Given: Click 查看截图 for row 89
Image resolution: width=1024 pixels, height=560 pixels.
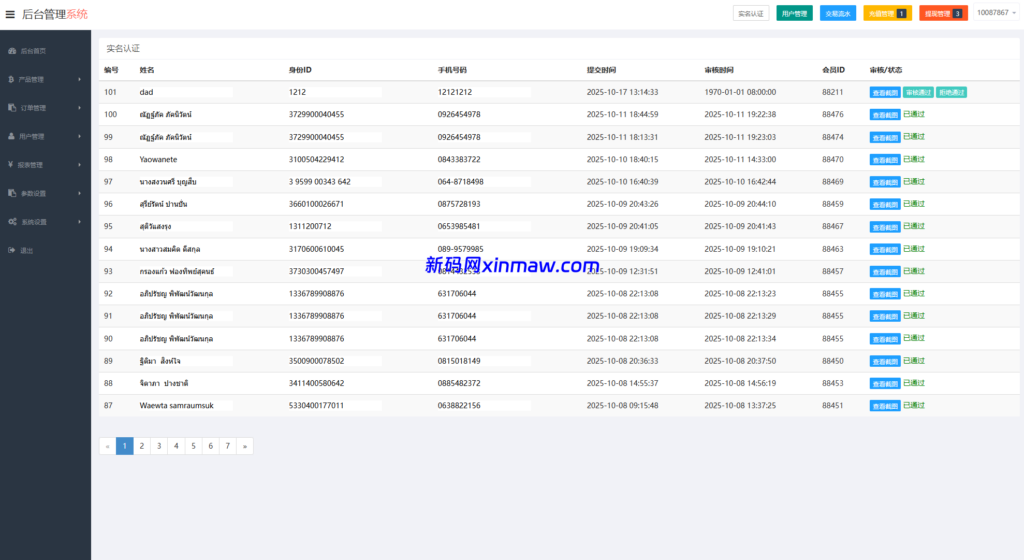Looking at the screenshot, I should (885, 362).
